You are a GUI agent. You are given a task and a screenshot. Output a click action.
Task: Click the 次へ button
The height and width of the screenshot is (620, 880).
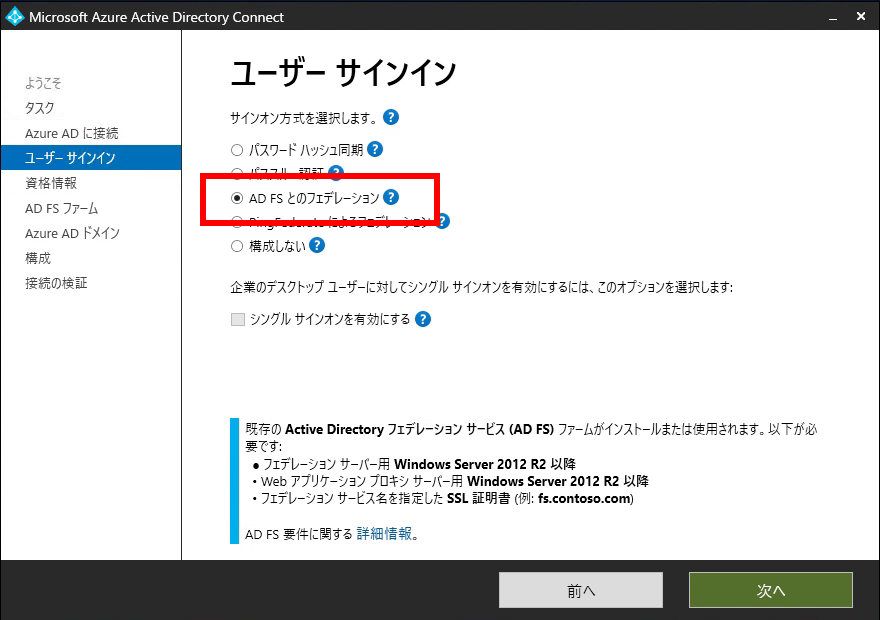click(x=771, y=590)
